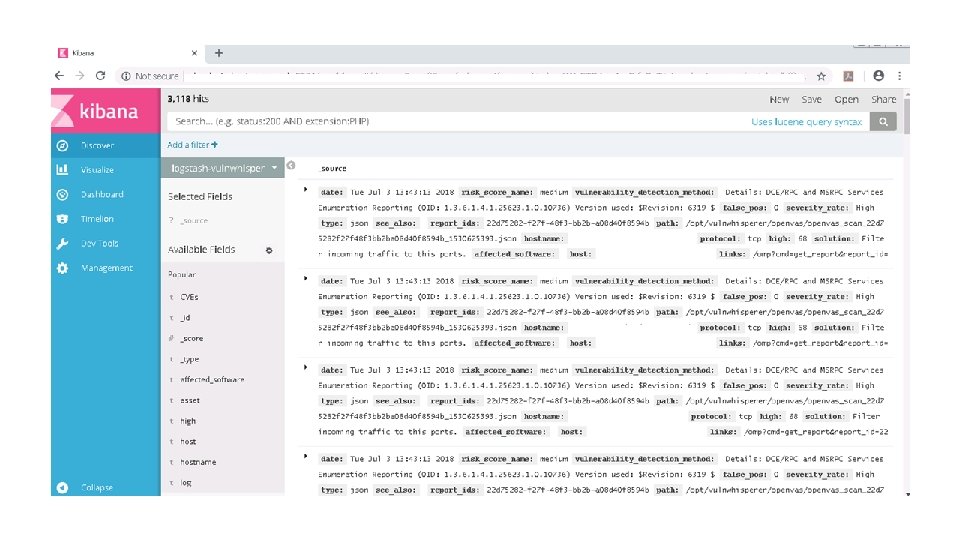Expand the first document row
The width and height of the screenshot is (960, 540).
coord(306,190)
